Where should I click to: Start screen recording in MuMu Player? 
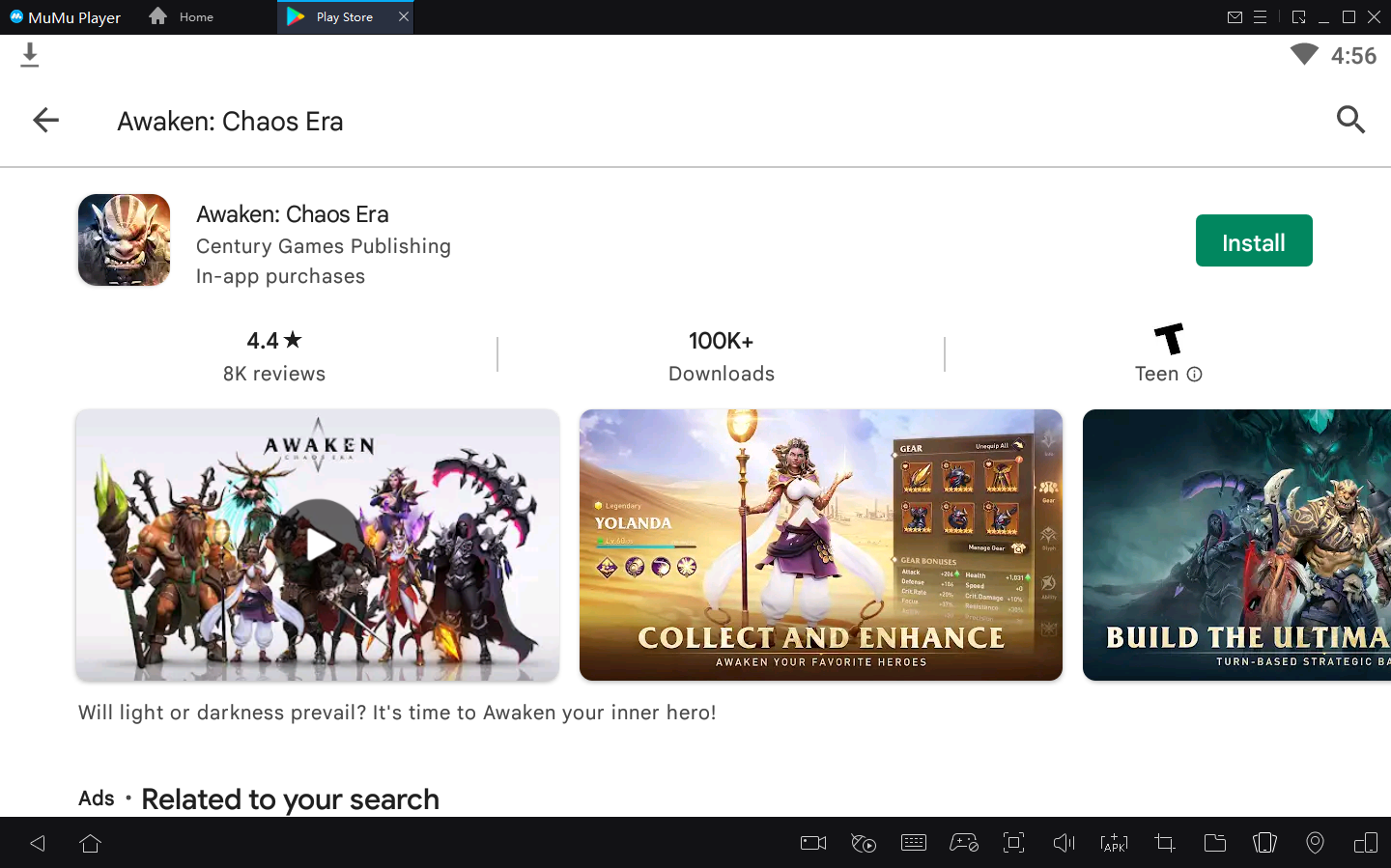(x=812, y=843)
